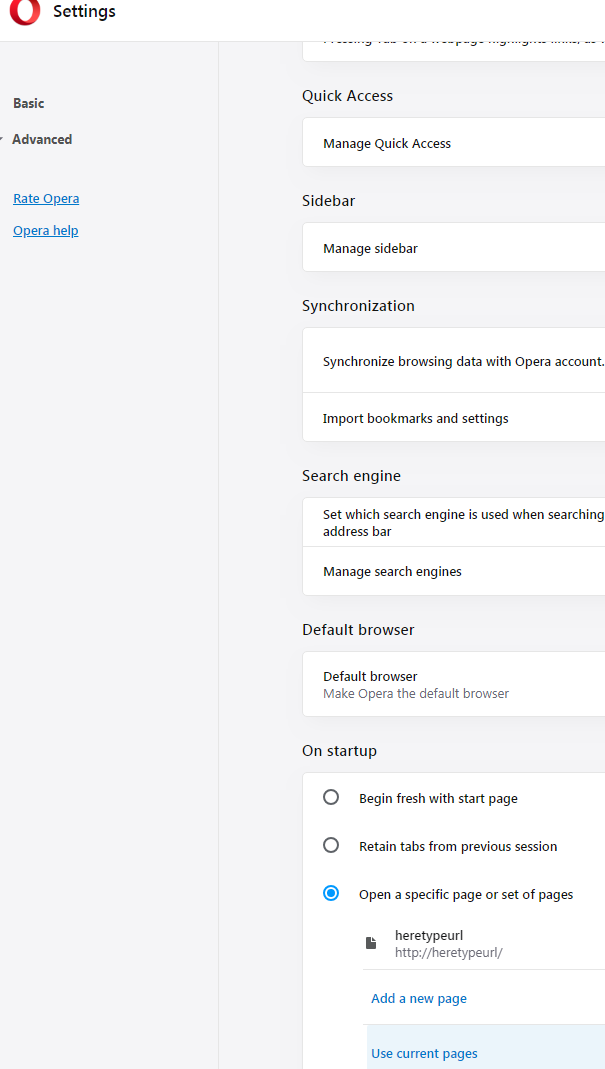Select Open a specific page radio button

331,893
